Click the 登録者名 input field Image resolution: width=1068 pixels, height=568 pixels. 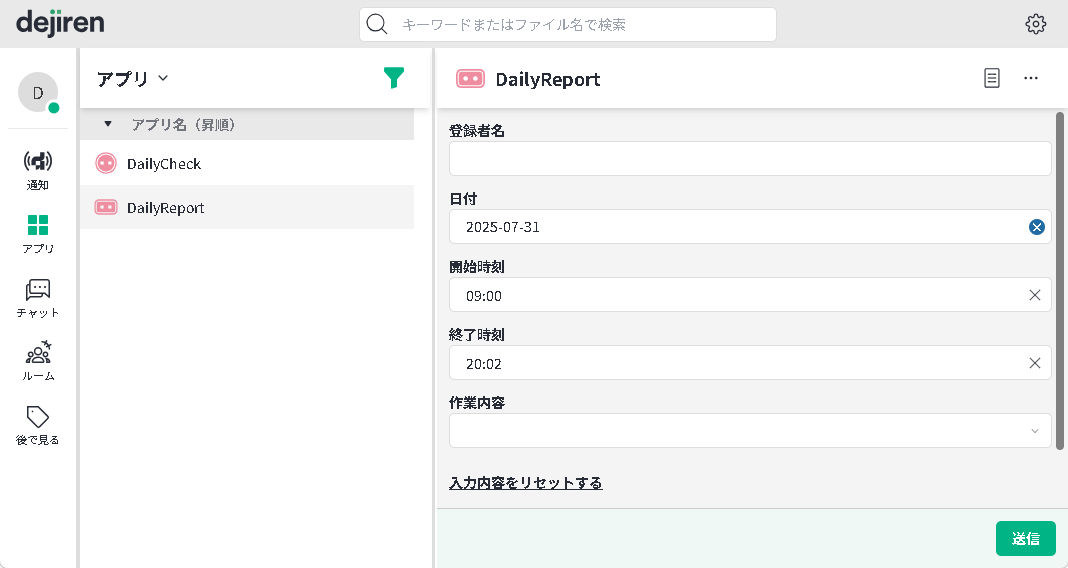[750, 159]
